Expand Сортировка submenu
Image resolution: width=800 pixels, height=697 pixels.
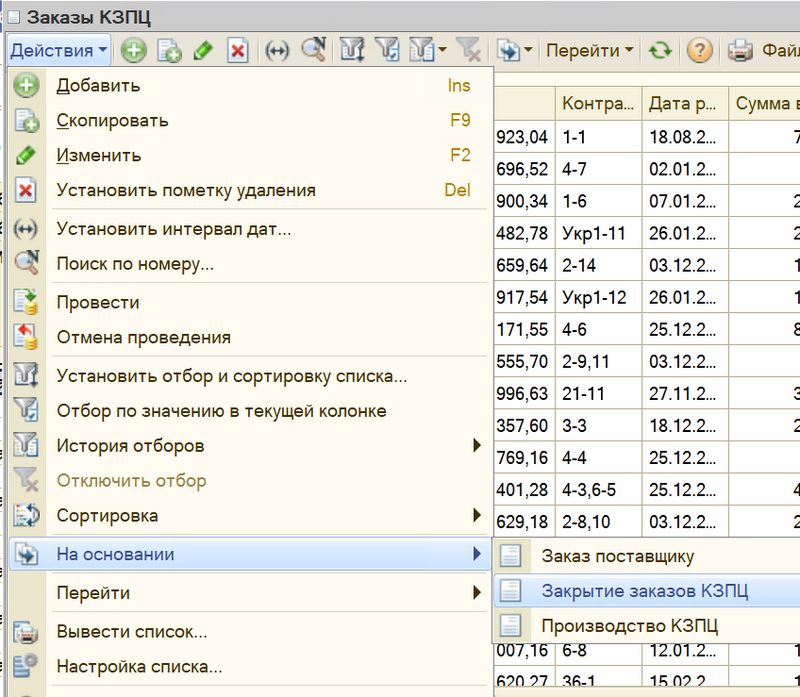(249, 515)
